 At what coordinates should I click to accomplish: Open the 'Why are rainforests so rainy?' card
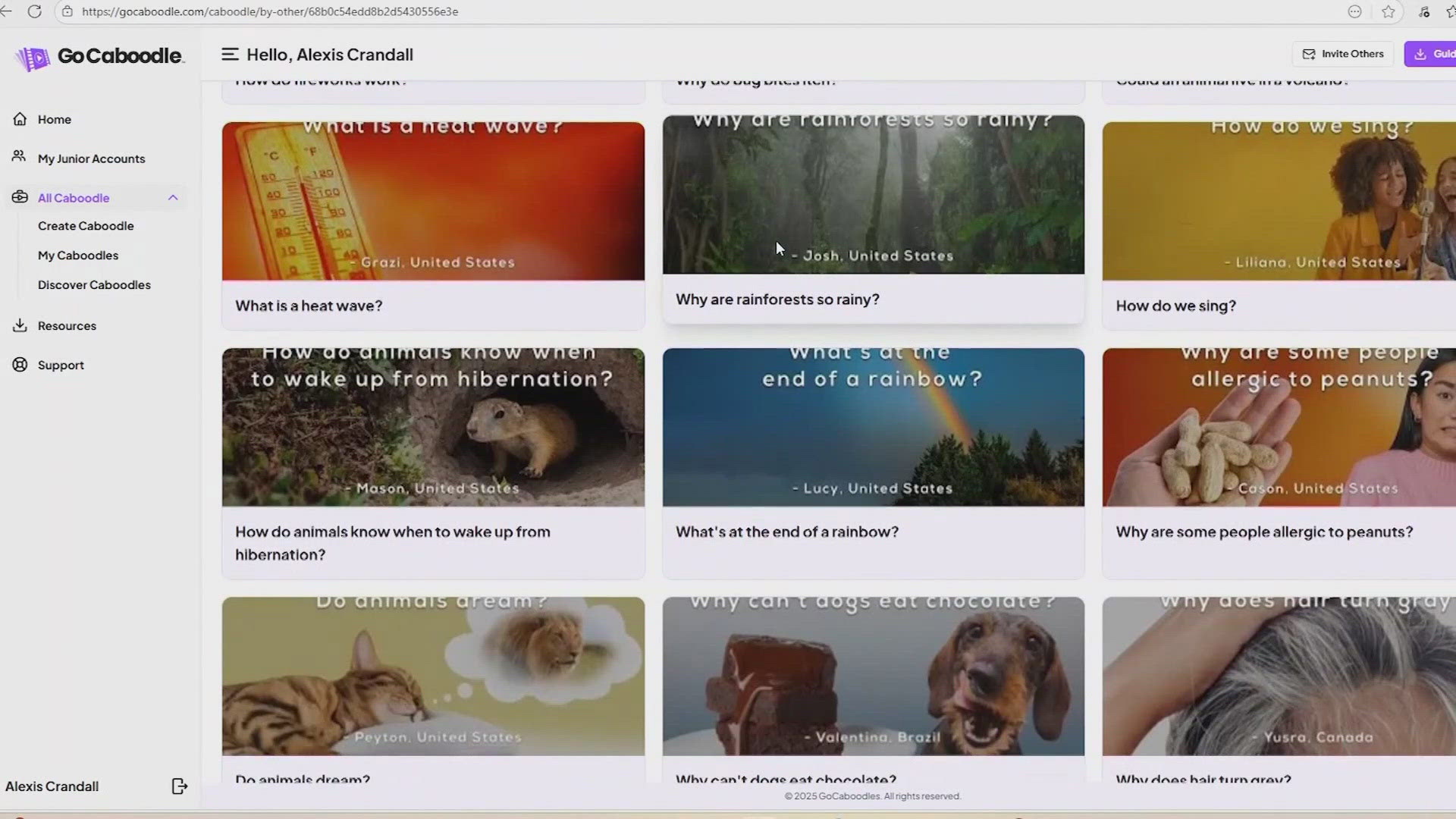[873, 220]
